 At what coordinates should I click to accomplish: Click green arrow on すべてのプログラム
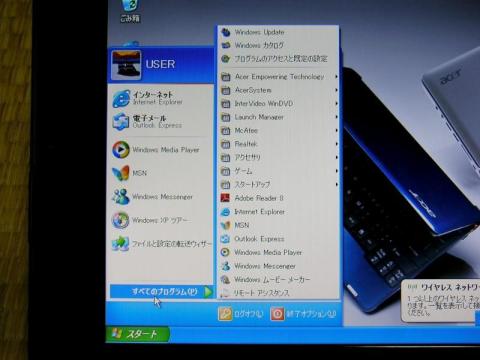click(208, 292)
